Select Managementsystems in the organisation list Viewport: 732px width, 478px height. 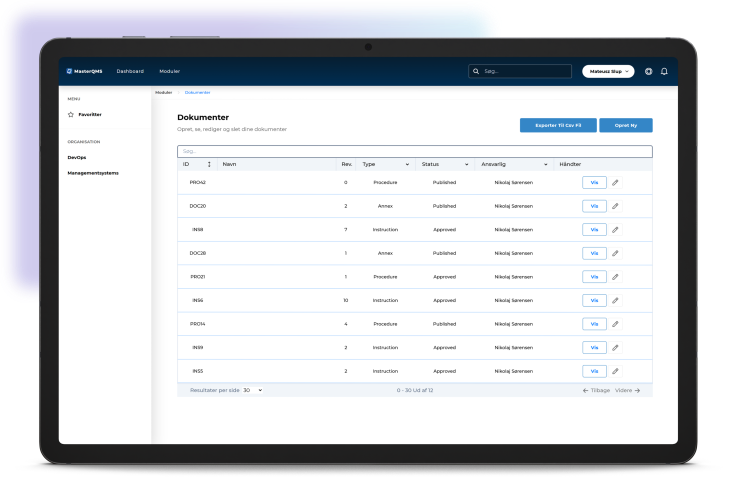click(x=93, y=173)
